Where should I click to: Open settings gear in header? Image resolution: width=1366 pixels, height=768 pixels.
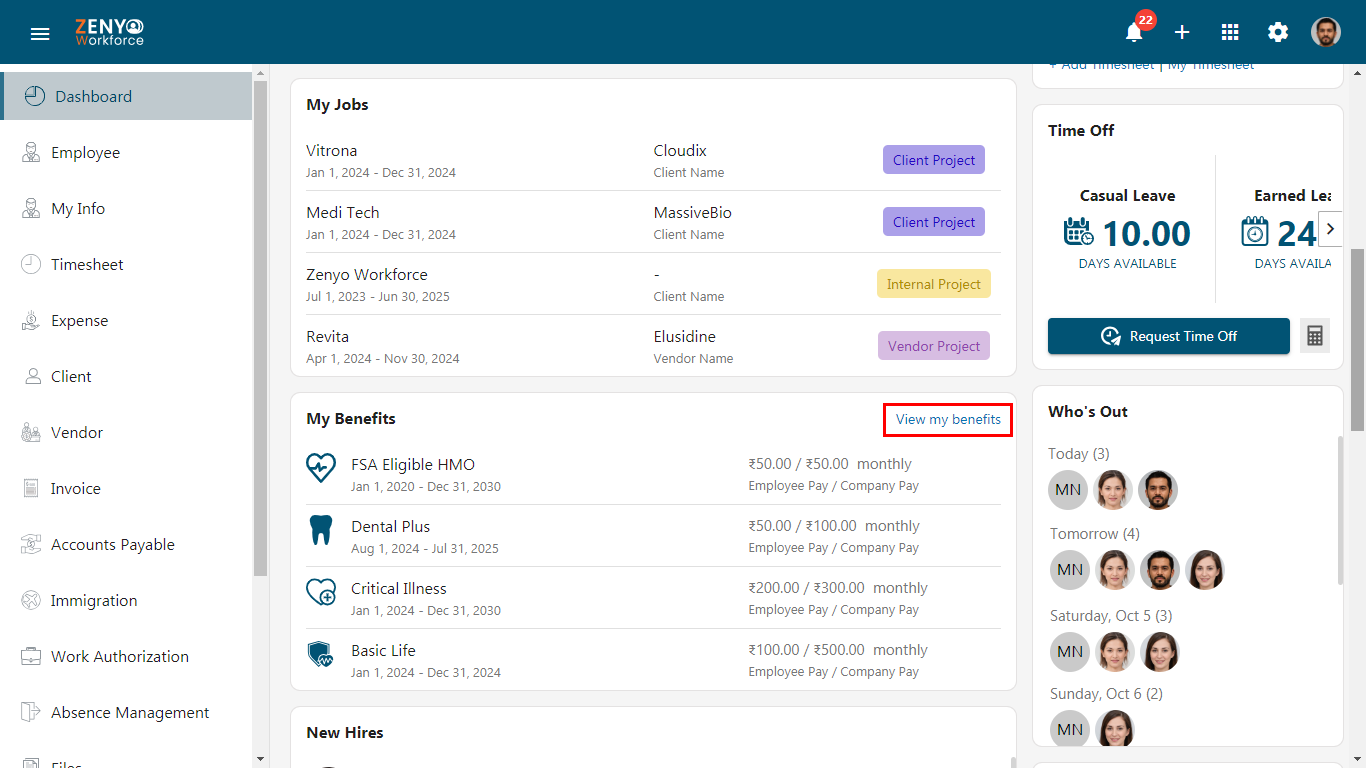coord(1278,32)
